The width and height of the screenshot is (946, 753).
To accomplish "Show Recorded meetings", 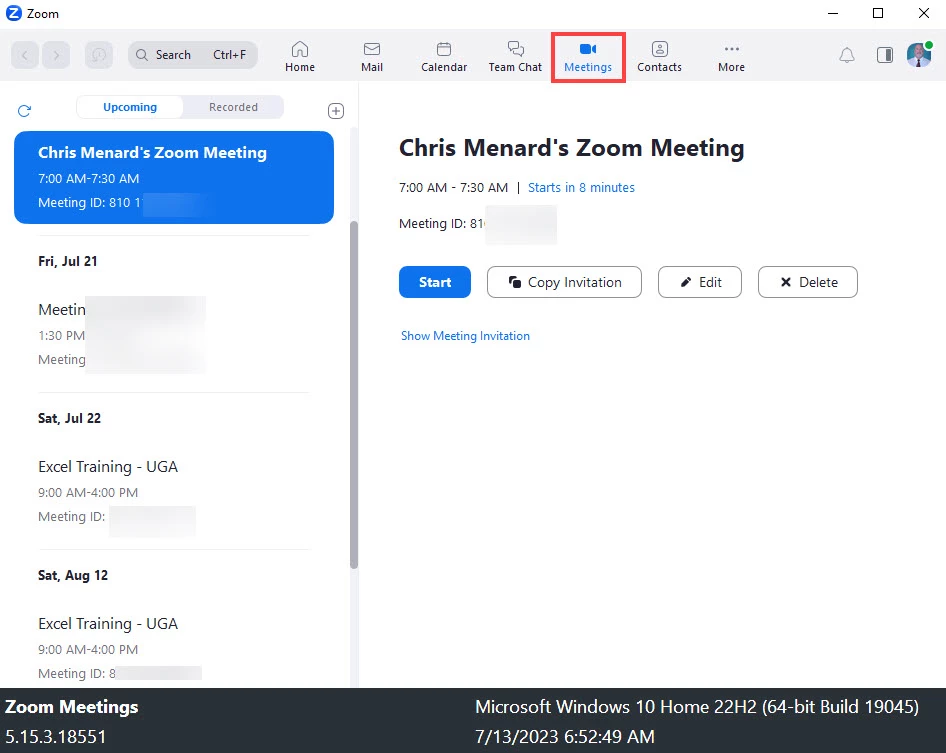I will (x=233, y=107).
